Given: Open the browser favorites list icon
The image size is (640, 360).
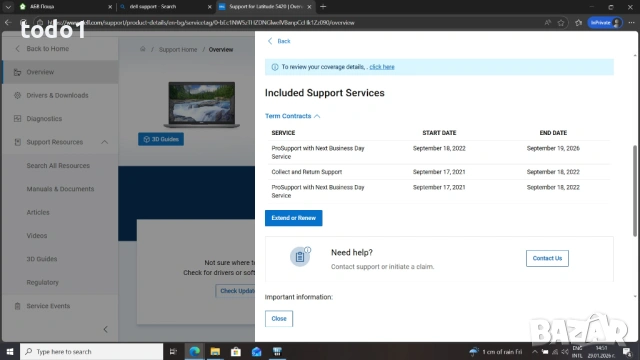Looking at the screenshot, I should 578,23.
